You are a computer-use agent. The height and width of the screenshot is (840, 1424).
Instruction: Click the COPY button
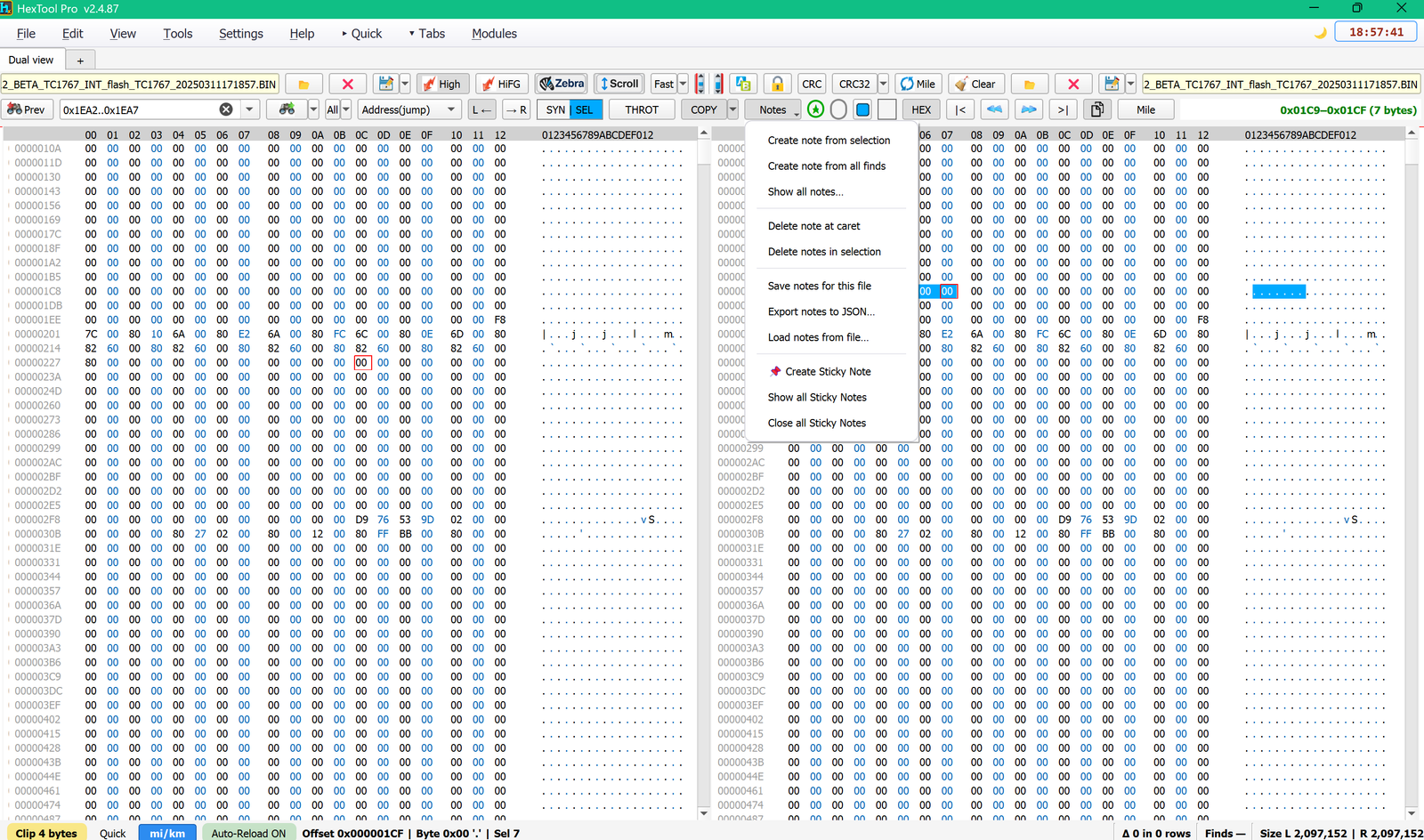704,109
